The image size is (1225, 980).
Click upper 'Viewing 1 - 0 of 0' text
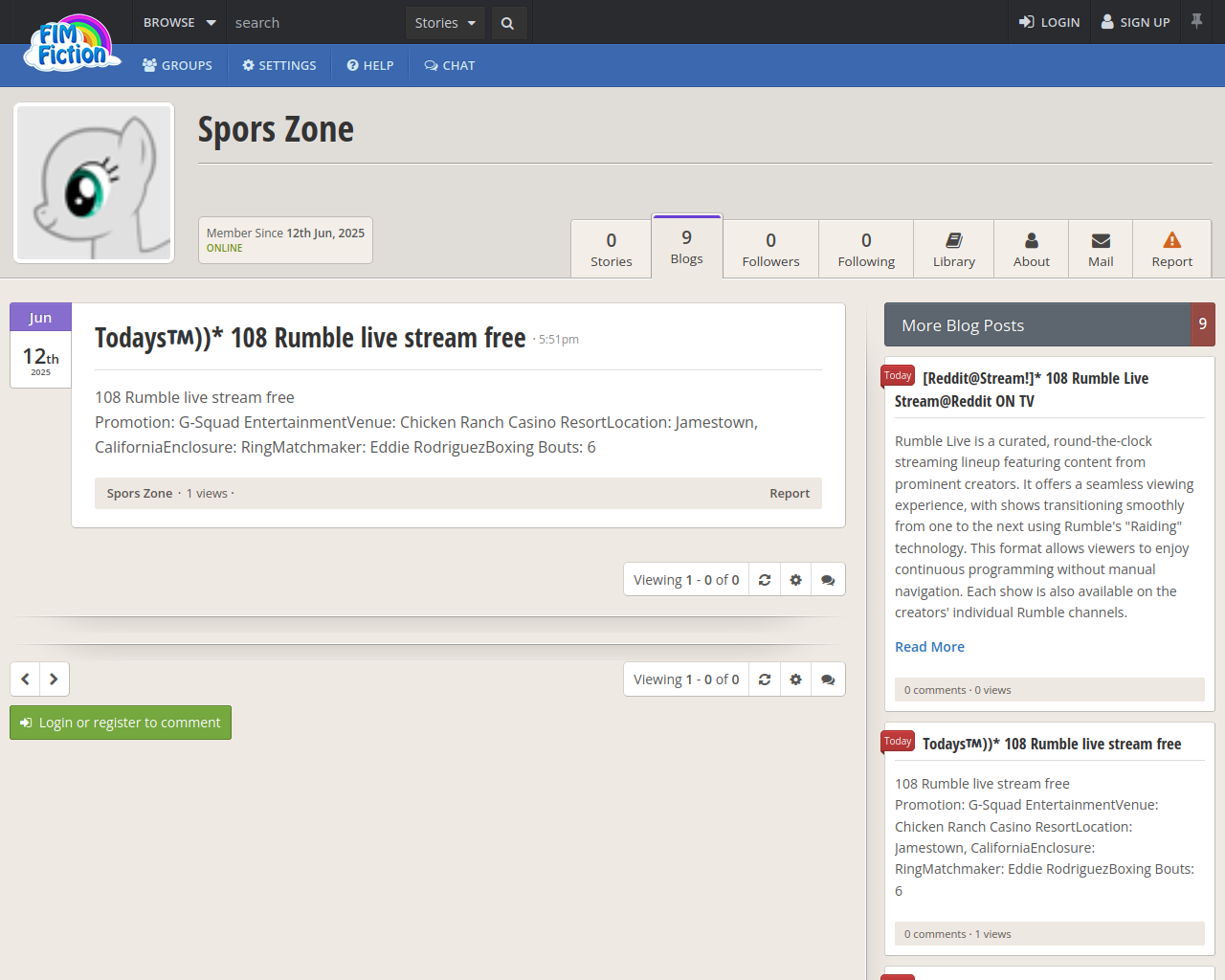(686, 580)
